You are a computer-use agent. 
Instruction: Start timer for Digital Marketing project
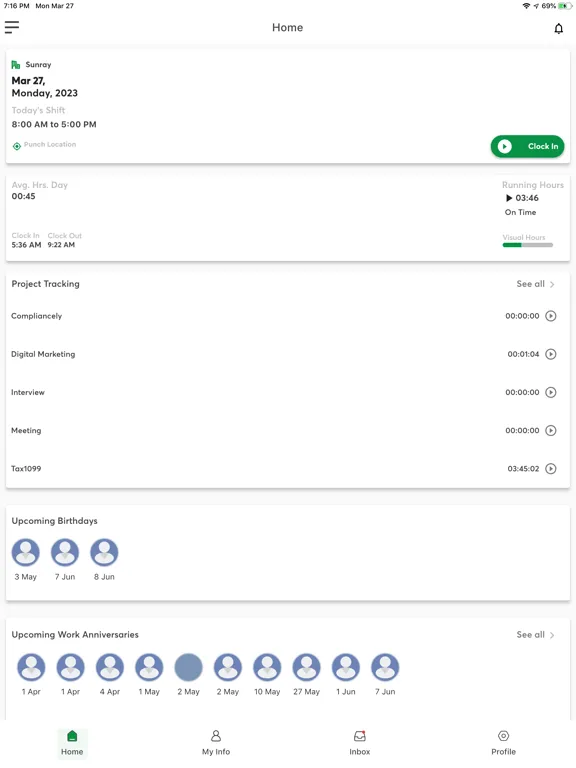[x=551, y=354]
